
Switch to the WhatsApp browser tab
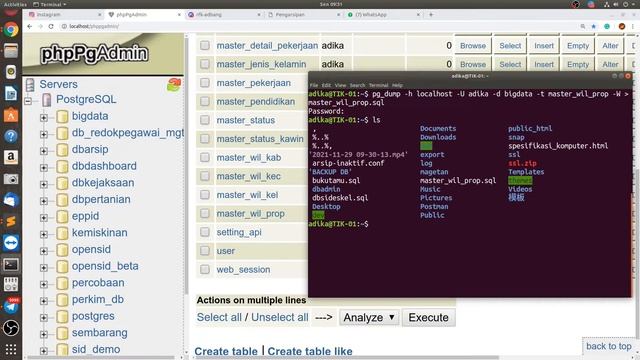(x=384, y=14)
